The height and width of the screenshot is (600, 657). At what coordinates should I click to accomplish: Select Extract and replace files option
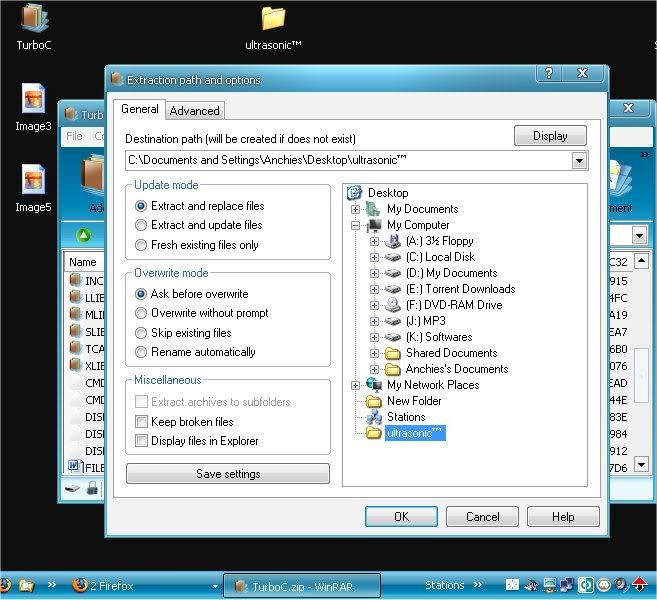click(x=141, y=206)
